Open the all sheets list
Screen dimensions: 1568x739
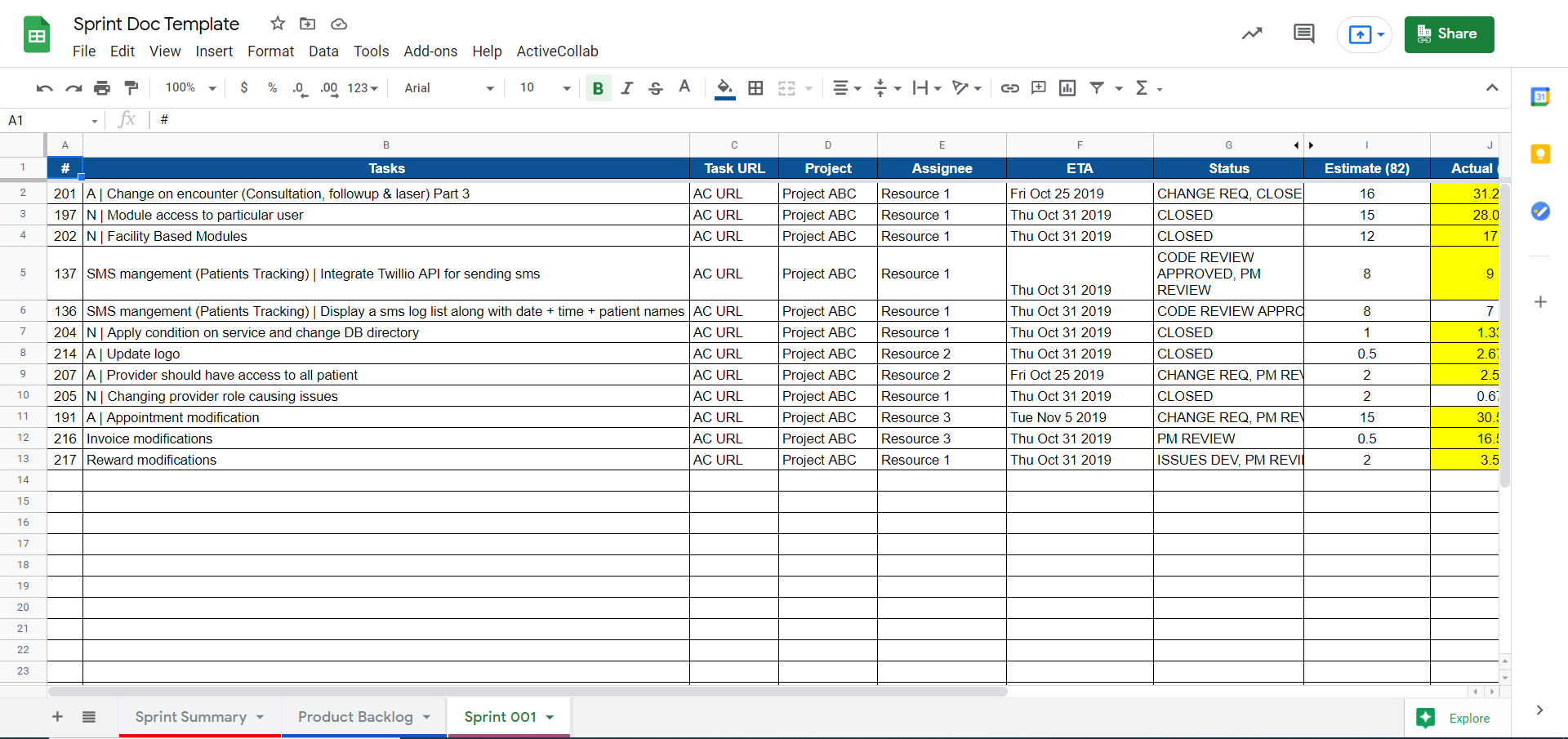tap(89, 717)
